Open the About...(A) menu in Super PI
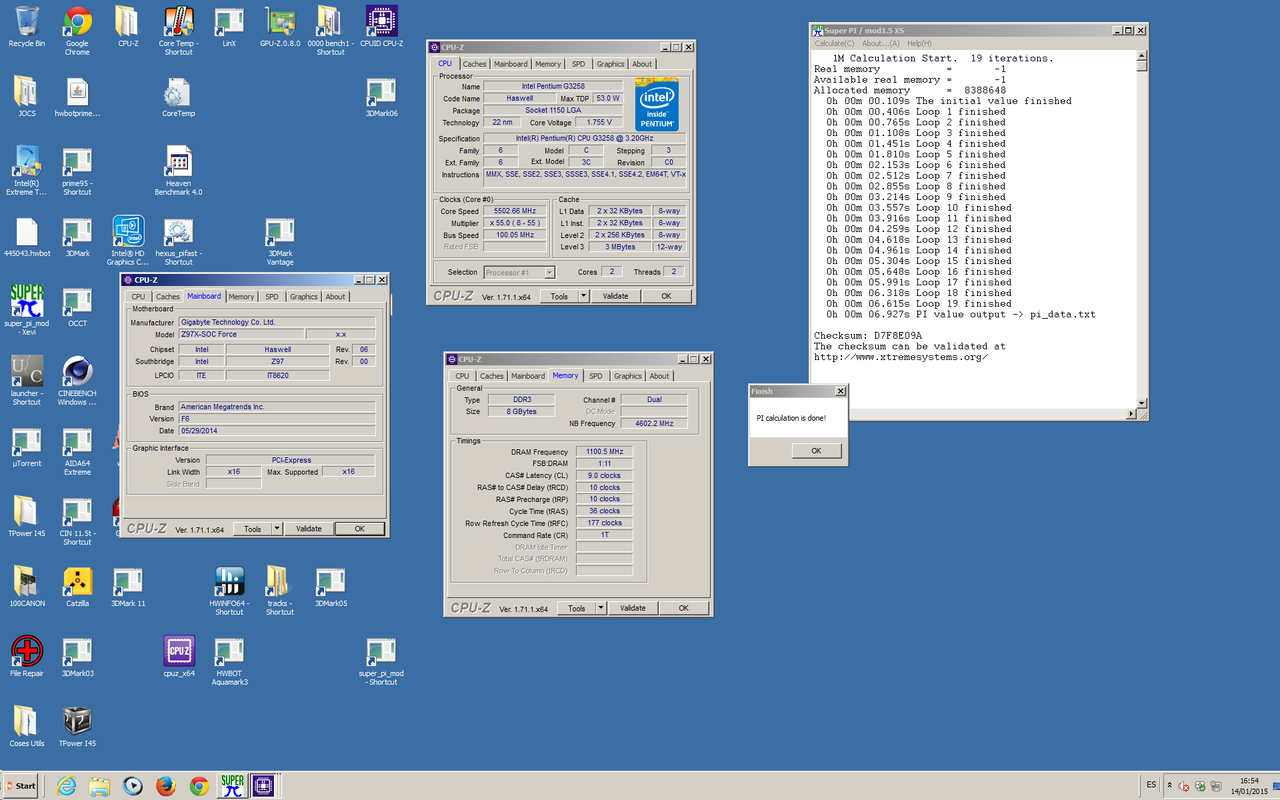The height and width of the screenshot is (800, 1280). click(881, 43)
